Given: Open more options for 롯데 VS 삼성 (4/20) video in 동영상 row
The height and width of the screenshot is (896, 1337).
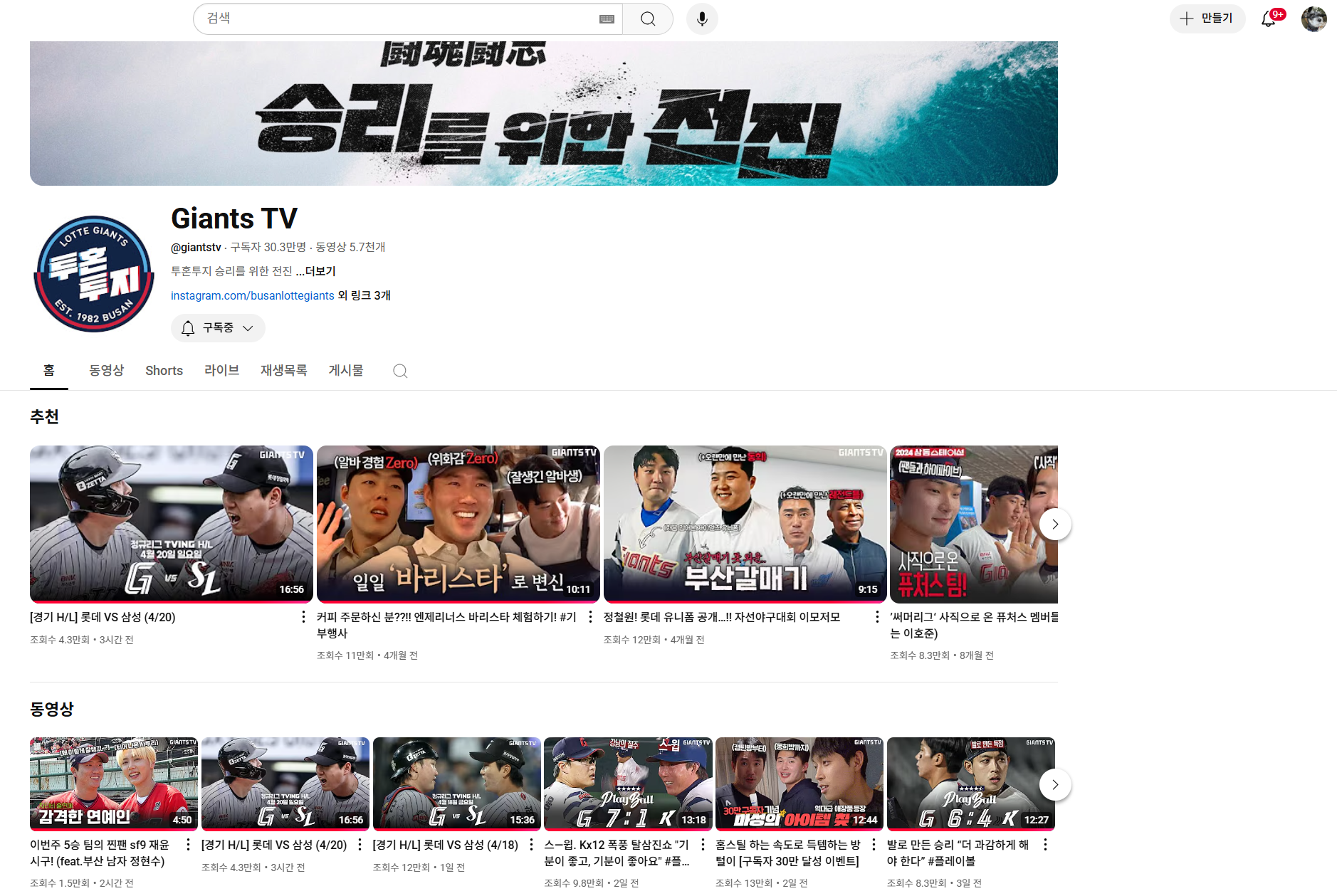Looking at the screenshot, I should pos(360,845).
